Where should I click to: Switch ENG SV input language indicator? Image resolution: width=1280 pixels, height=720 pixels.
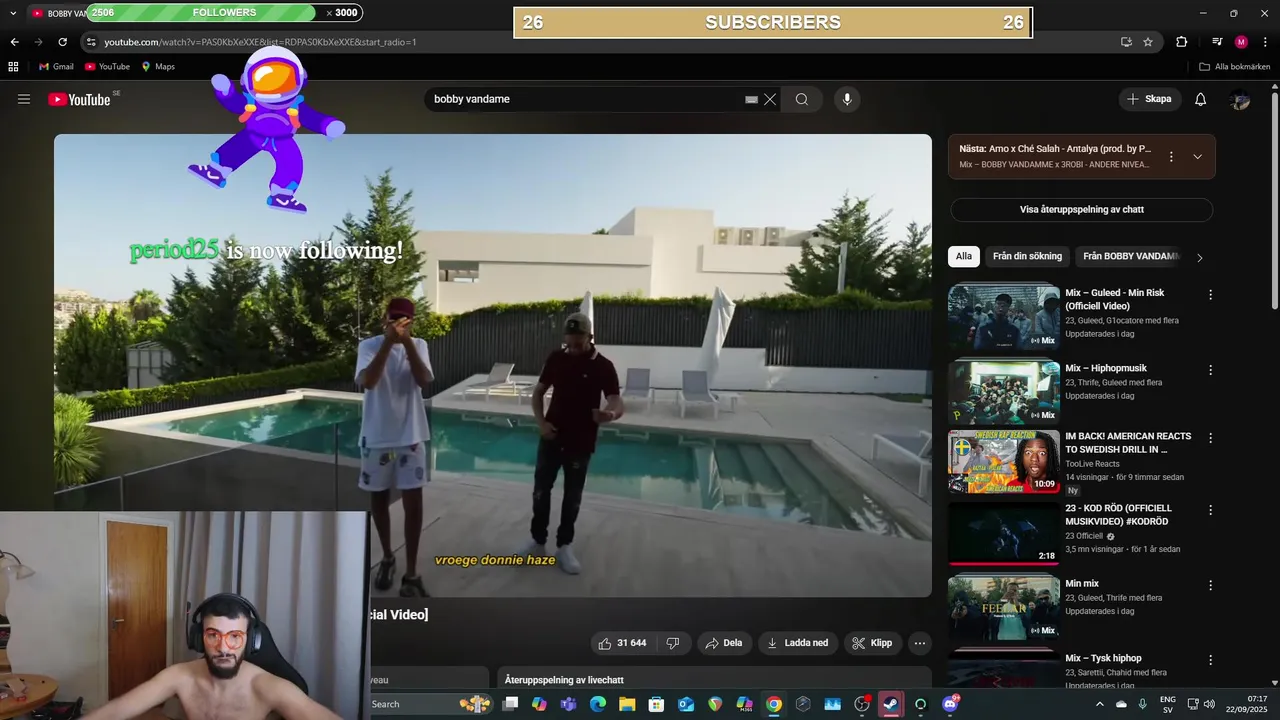[x=1167, y=704]
